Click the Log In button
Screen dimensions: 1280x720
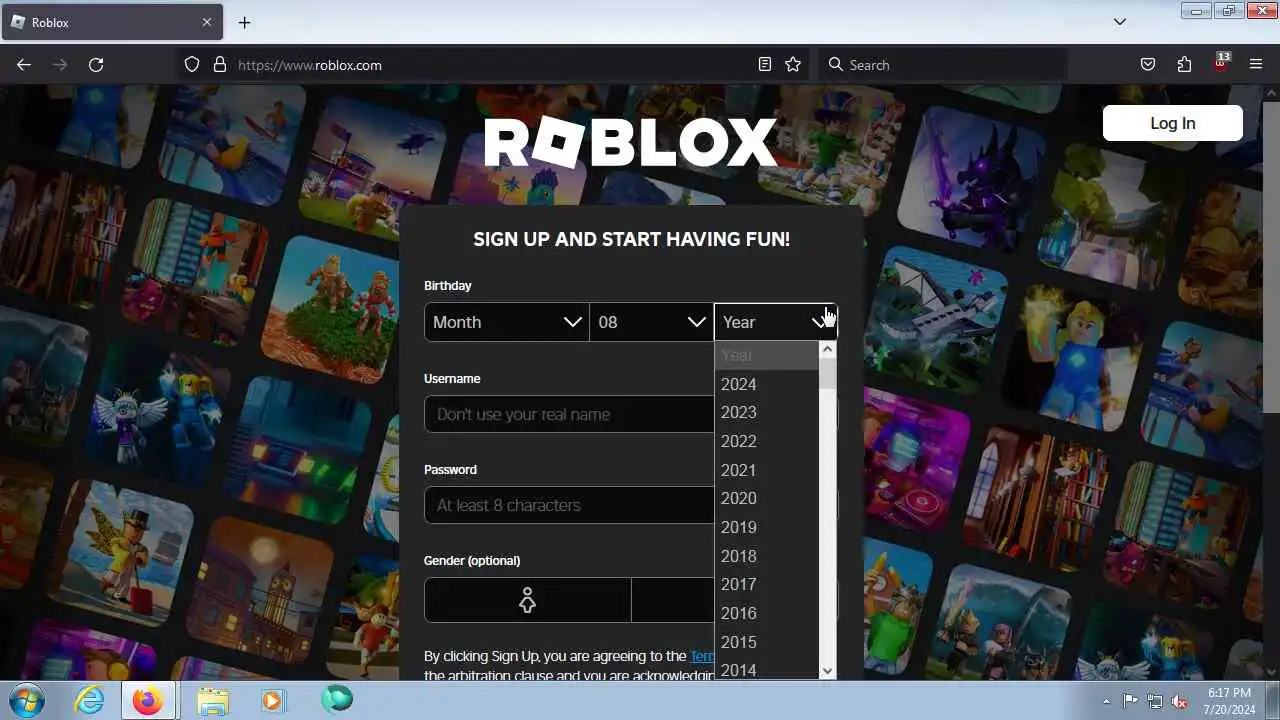click(x=1172, y=123)
